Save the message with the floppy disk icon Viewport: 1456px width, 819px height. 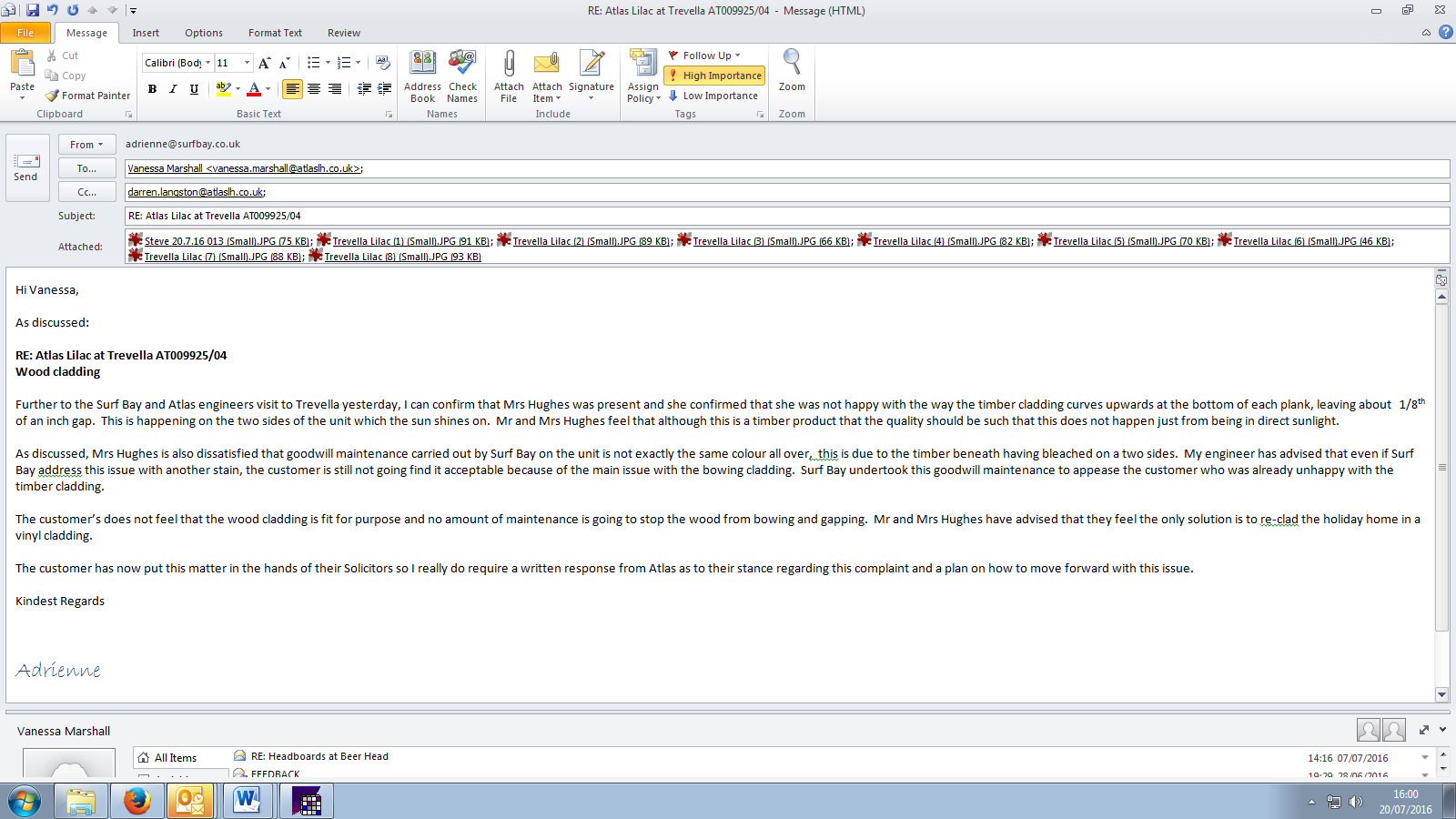coord(33,10)
